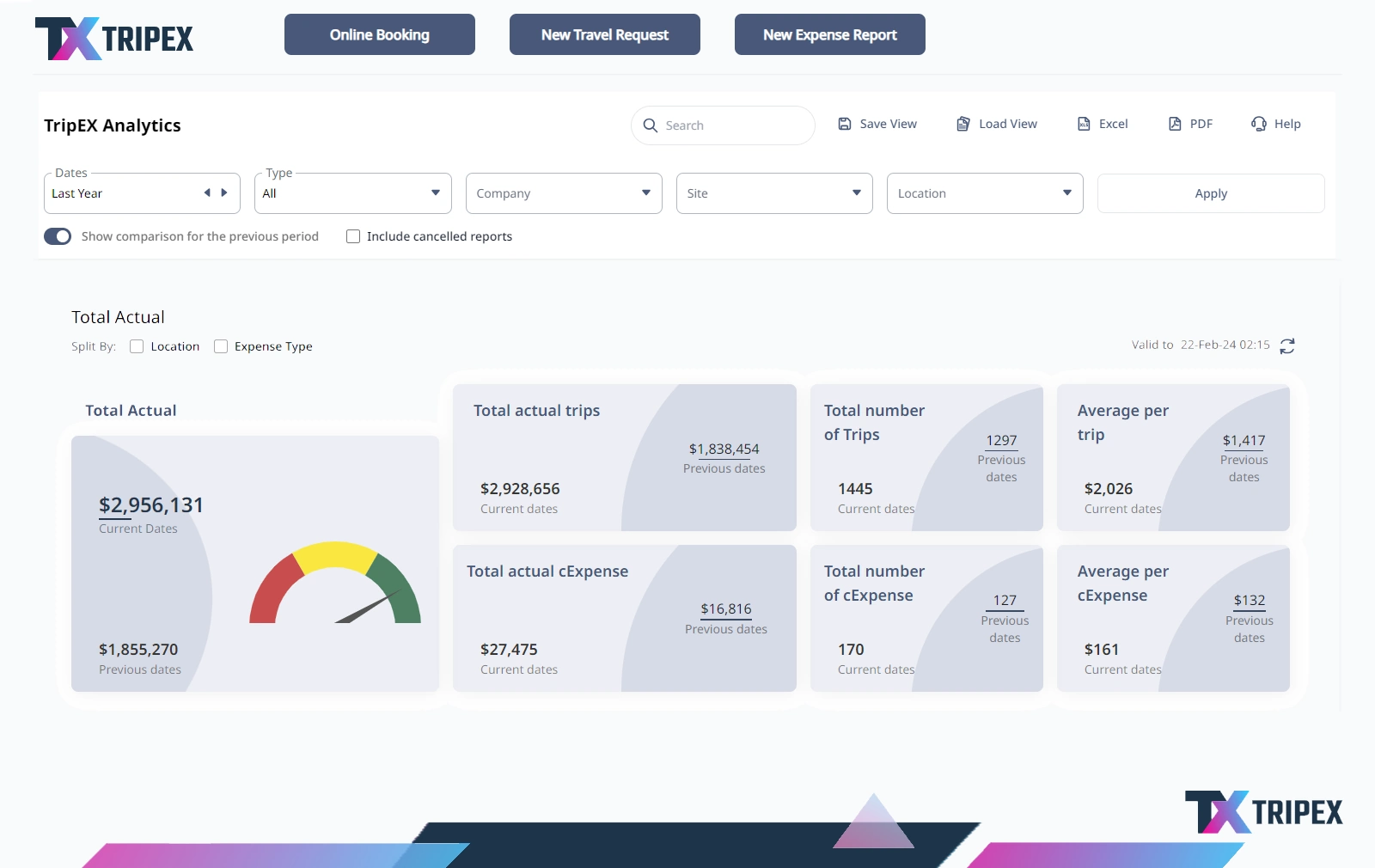The image size is (1375, 868).
Task: Open Help link text
Action: point(1287,124)
